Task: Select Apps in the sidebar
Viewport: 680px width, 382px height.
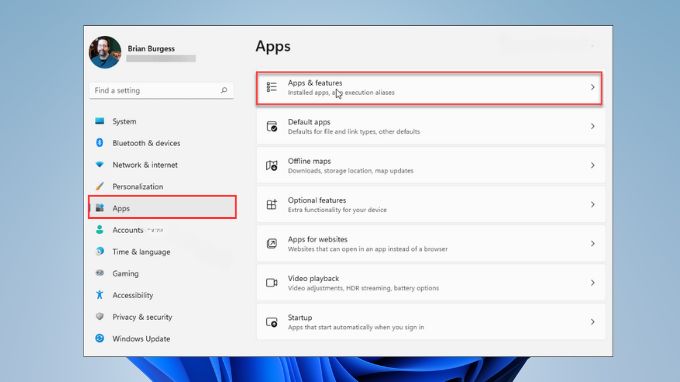Action: click(162, 207)
